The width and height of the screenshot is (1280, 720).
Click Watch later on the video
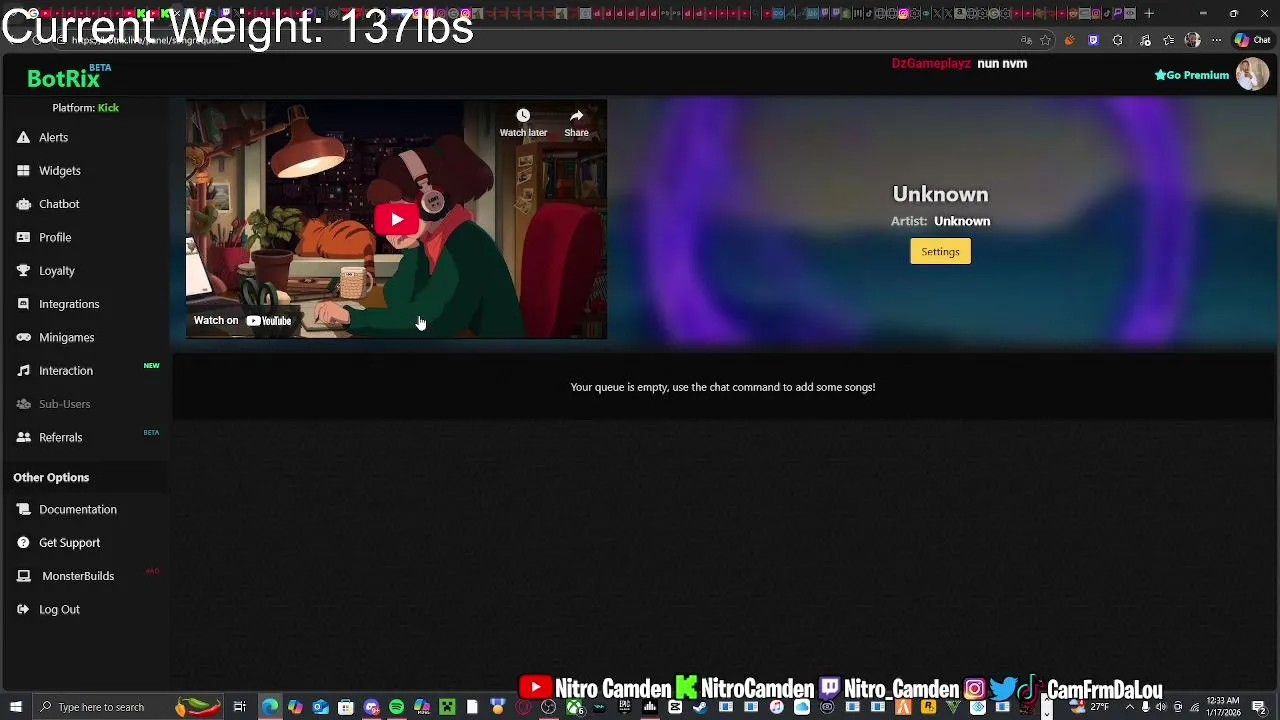523,123
